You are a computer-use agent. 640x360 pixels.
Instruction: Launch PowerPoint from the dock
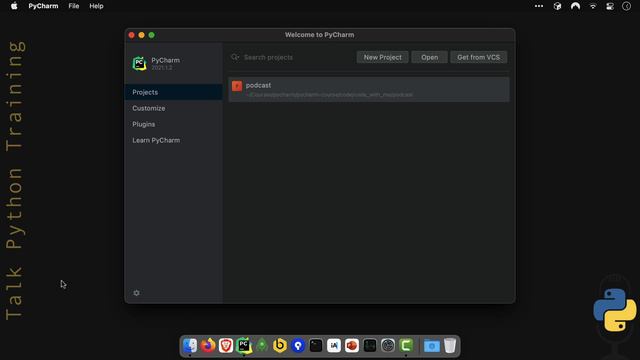click(352, 345)
